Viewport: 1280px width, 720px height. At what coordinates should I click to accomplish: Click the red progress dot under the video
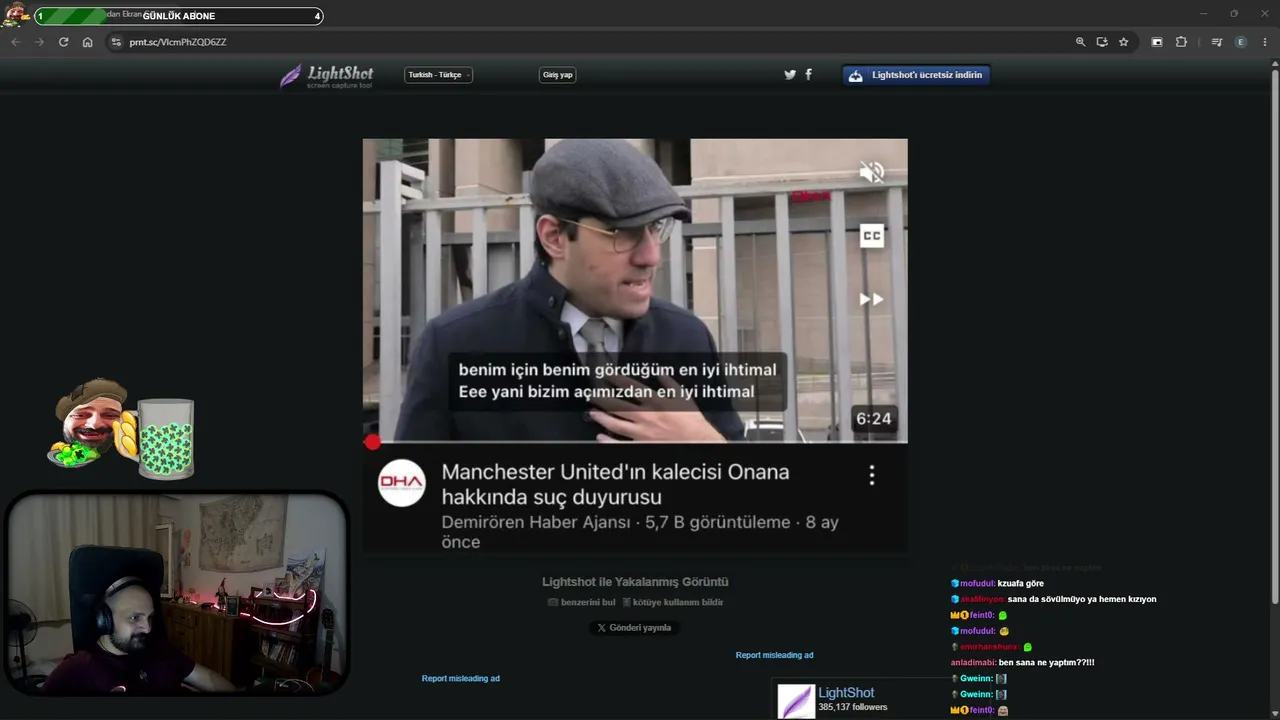(372, 442)
